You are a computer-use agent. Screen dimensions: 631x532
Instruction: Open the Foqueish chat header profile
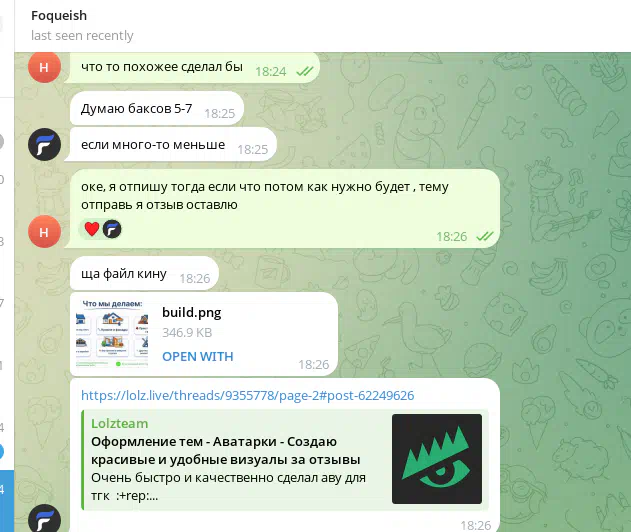click(59, 15)
